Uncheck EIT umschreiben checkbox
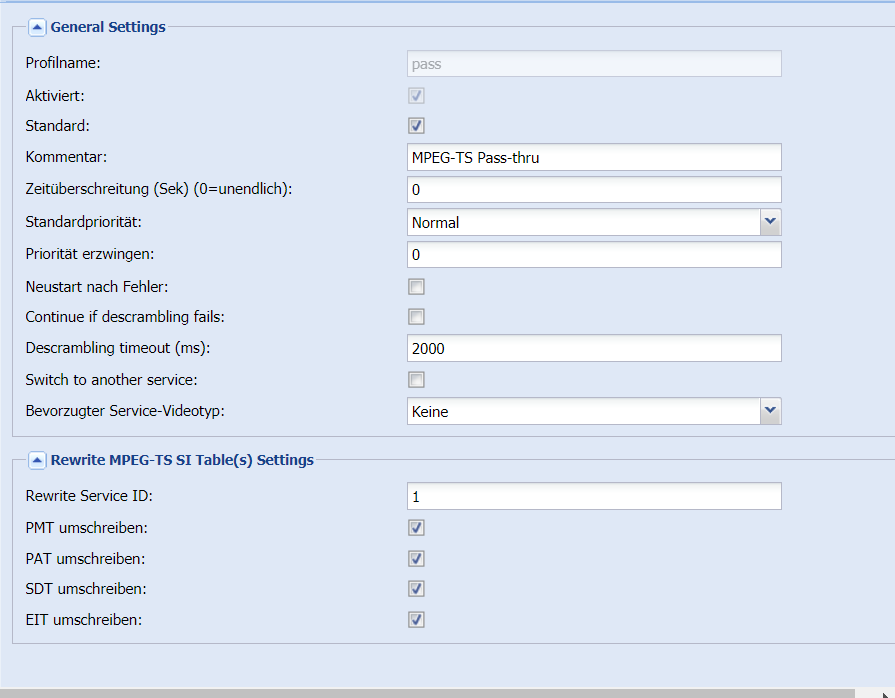The height and width of the screenshot is (698, 895). click(416, 620)
